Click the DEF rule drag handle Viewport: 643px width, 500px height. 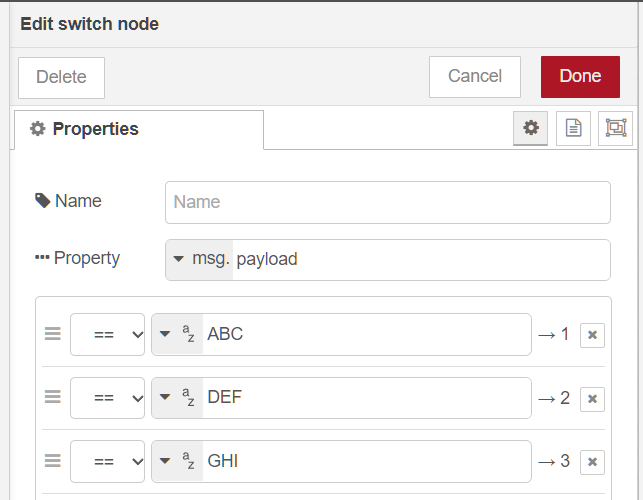pos(53,398)
